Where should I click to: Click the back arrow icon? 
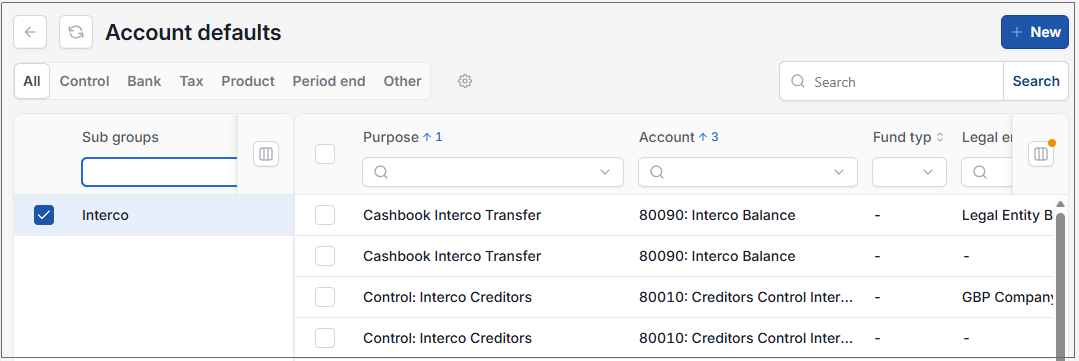point(30,32)
